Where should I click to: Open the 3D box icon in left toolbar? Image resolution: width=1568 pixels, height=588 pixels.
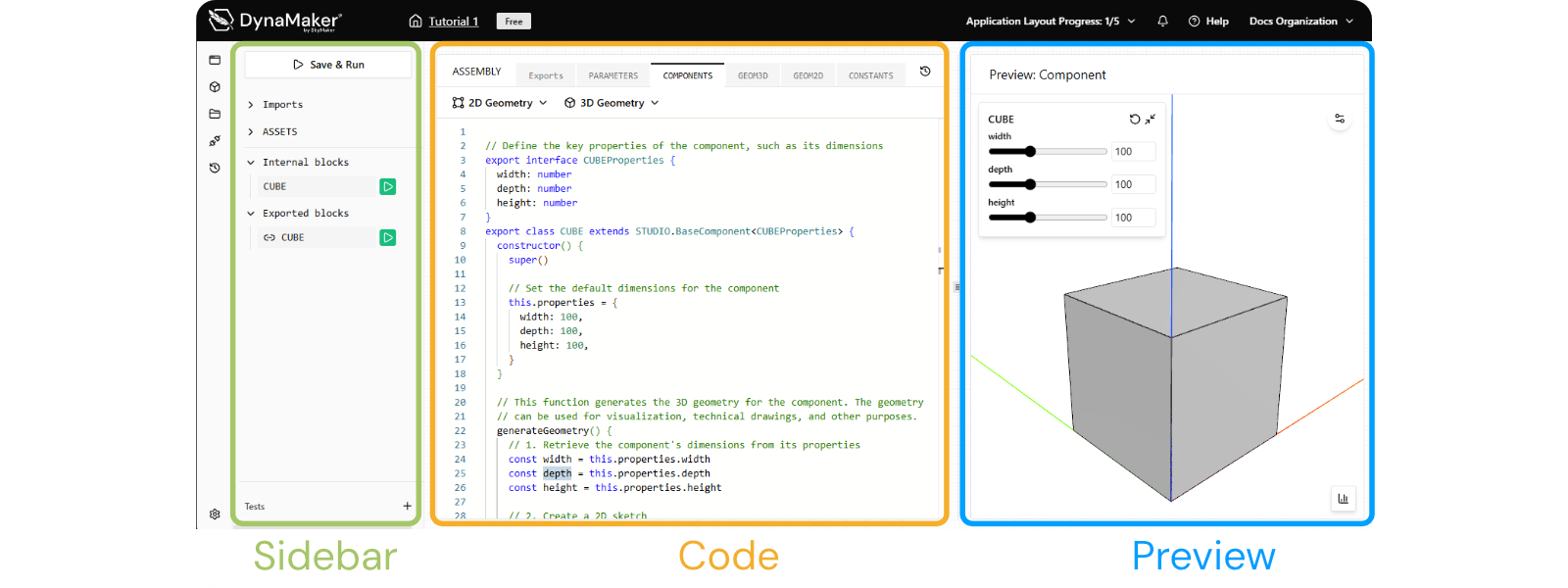coord(215,87)
